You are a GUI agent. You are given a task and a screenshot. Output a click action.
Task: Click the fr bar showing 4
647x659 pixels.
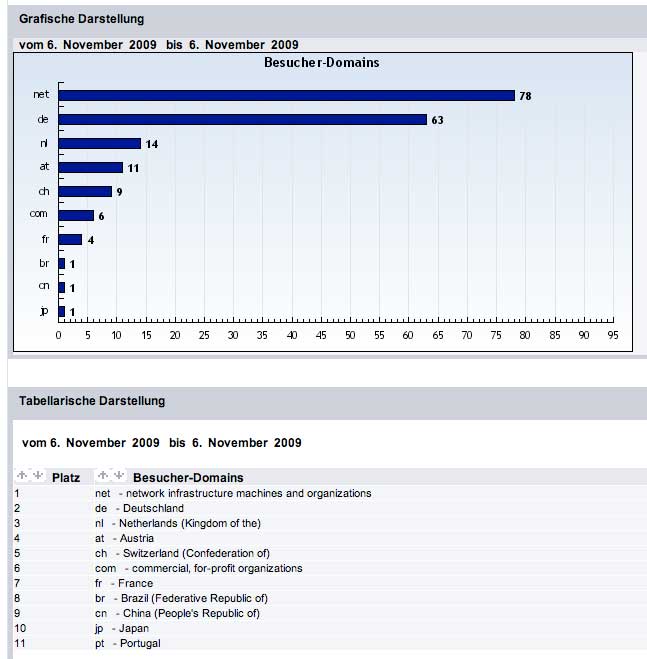[x=70, y=239]
